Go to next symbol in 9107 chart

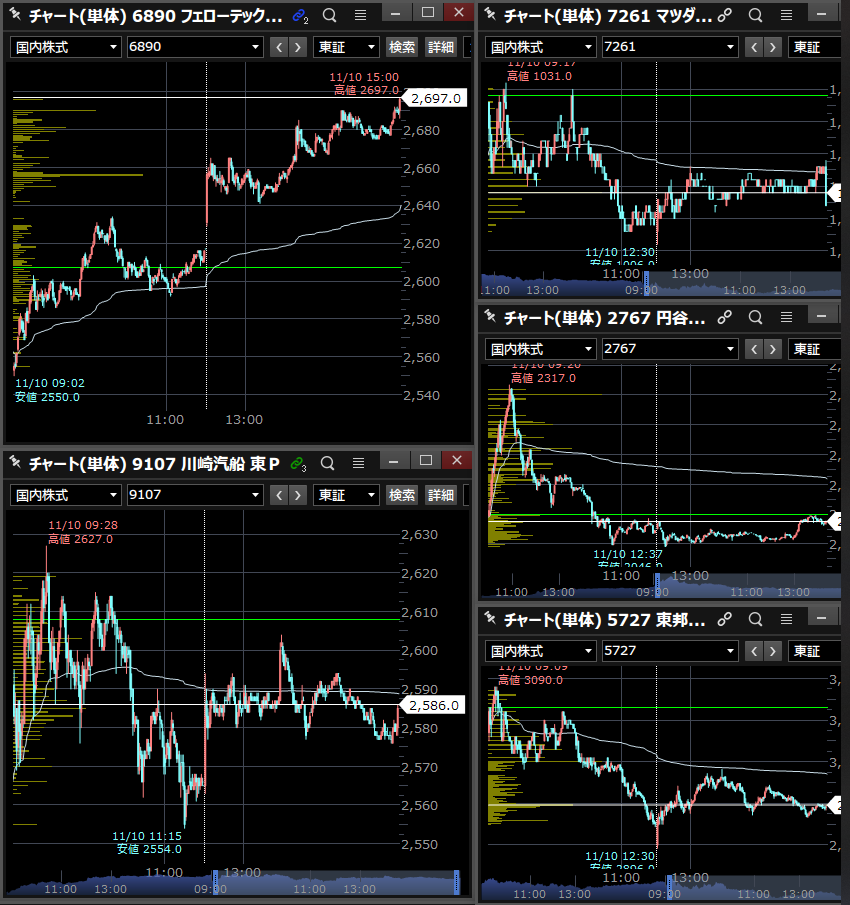click(298, 495)
